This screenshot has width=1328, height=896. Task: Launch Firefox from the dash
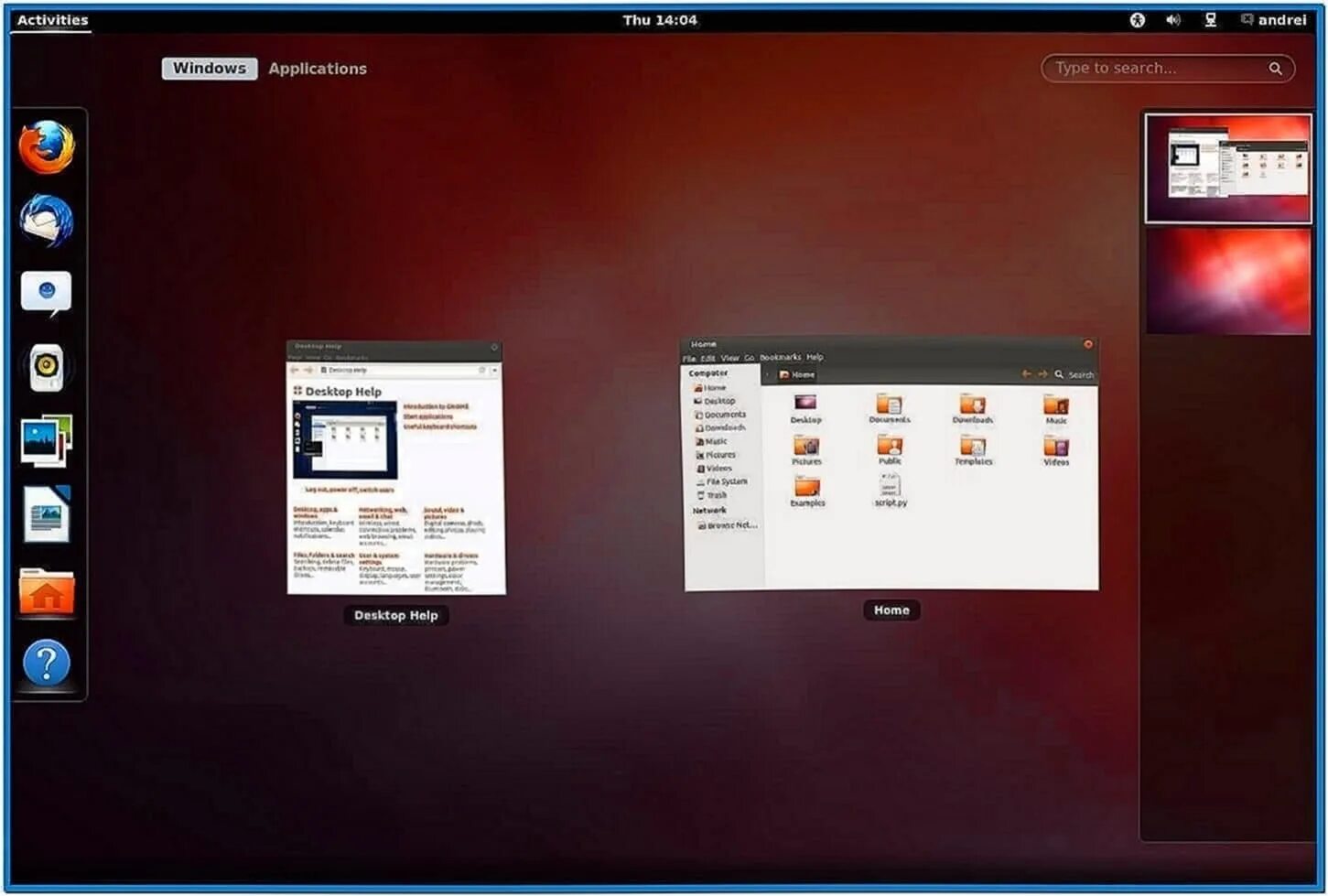pyautogui.click(x=47, y=147)
